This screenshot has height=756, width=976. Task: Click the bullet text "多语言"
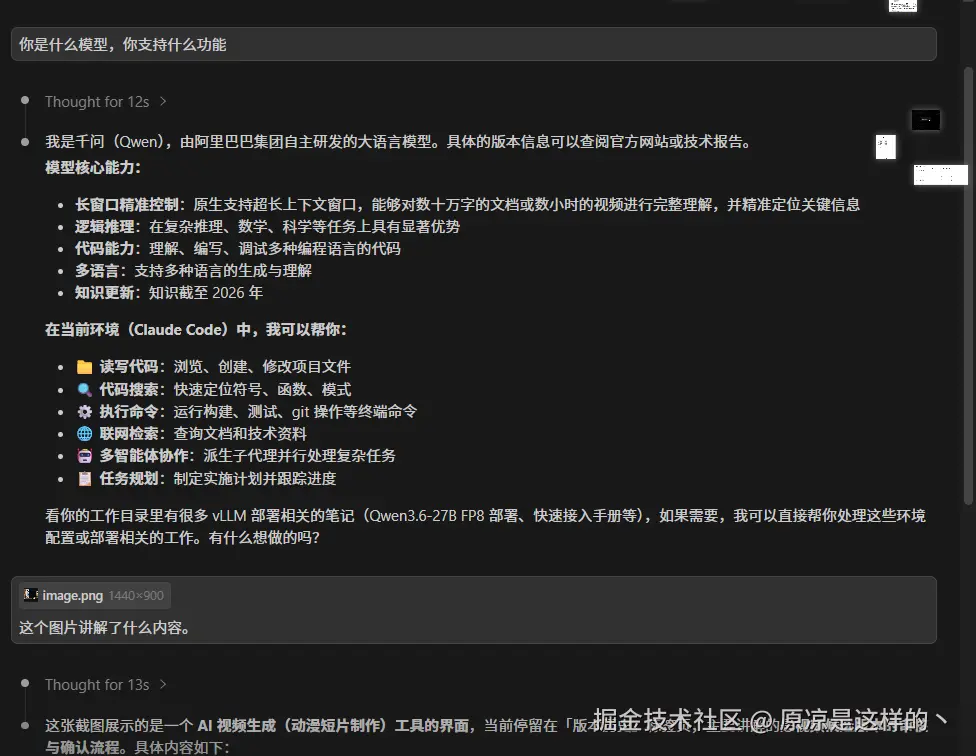97,271
